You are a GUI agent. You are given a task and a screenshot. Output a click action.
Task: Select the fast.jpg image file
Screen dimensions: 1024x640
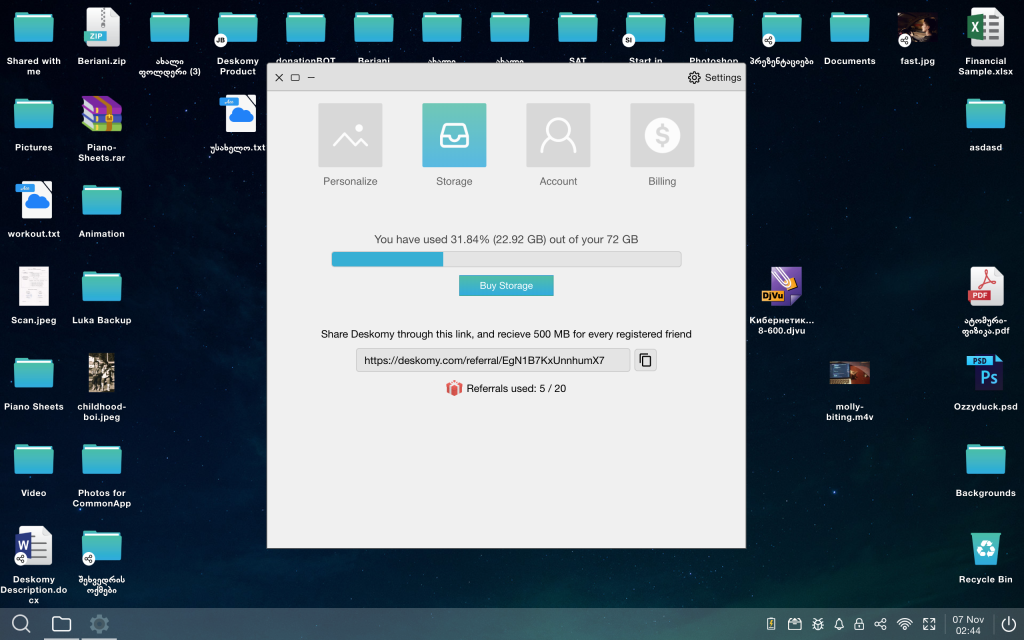coord(918,38)
